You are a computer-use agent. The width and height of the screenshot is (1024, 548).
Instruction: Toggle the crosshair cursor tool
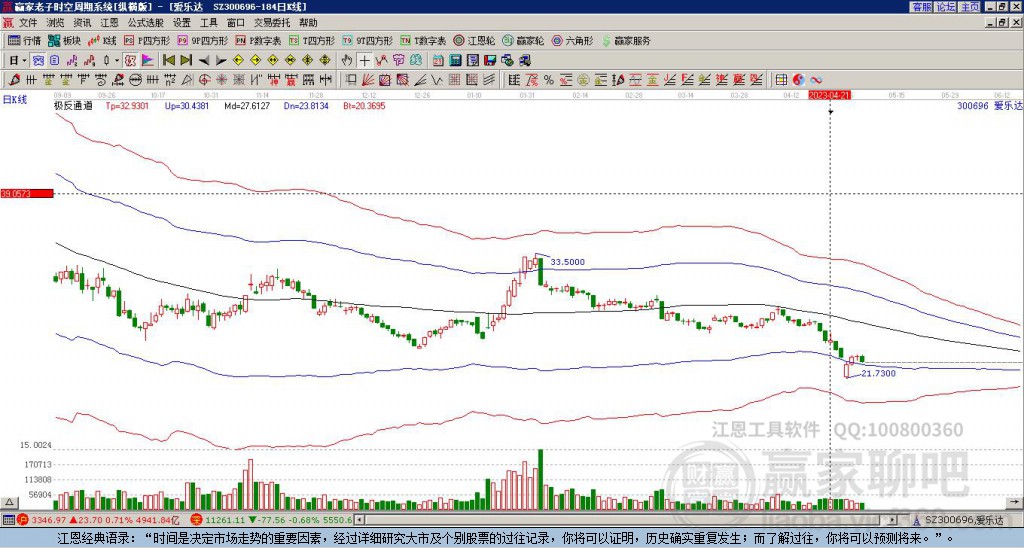(x=364, y=61)
